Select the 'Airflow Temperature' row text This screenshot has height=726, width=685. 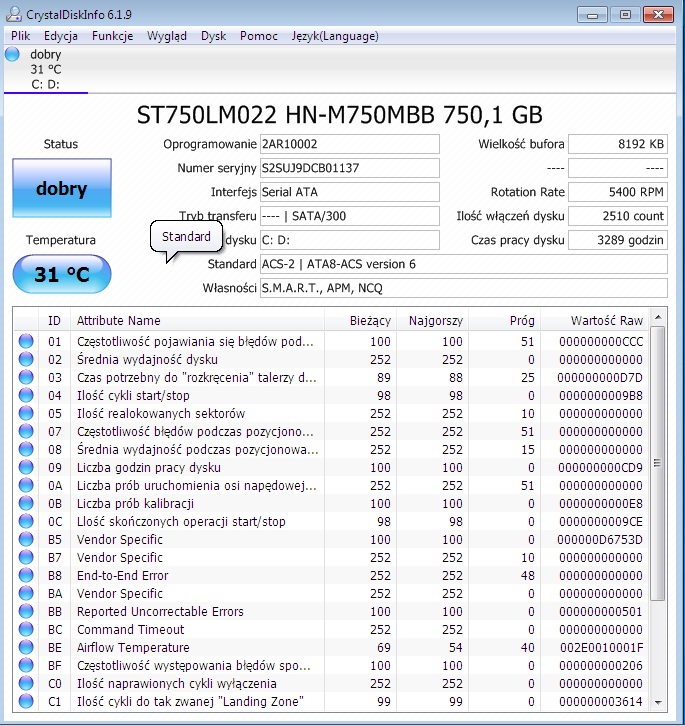pos(133,647)
